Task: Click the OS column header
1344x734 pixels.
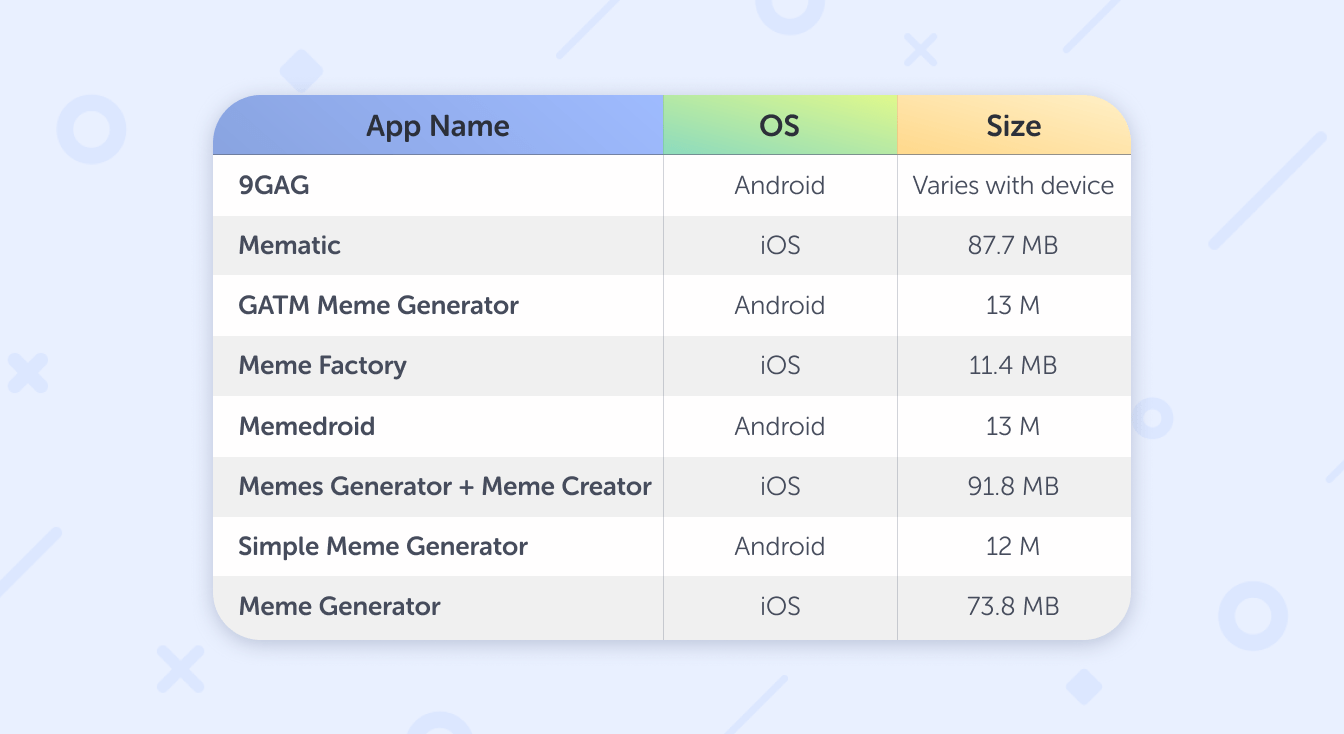Action: (779, 126)
